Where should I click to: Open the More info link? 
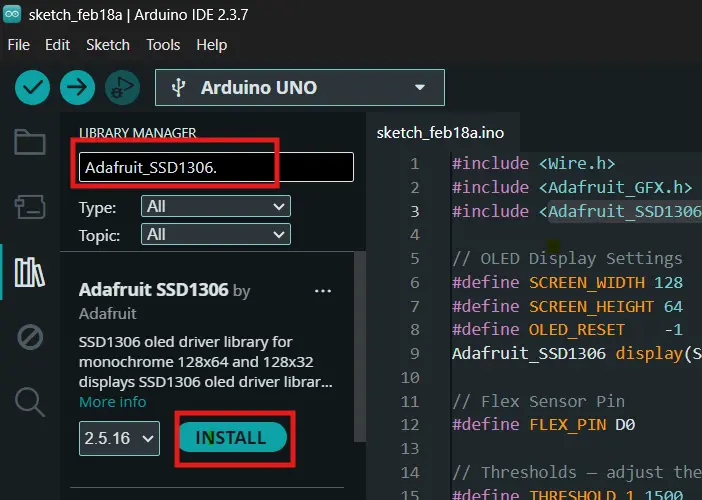112,402
